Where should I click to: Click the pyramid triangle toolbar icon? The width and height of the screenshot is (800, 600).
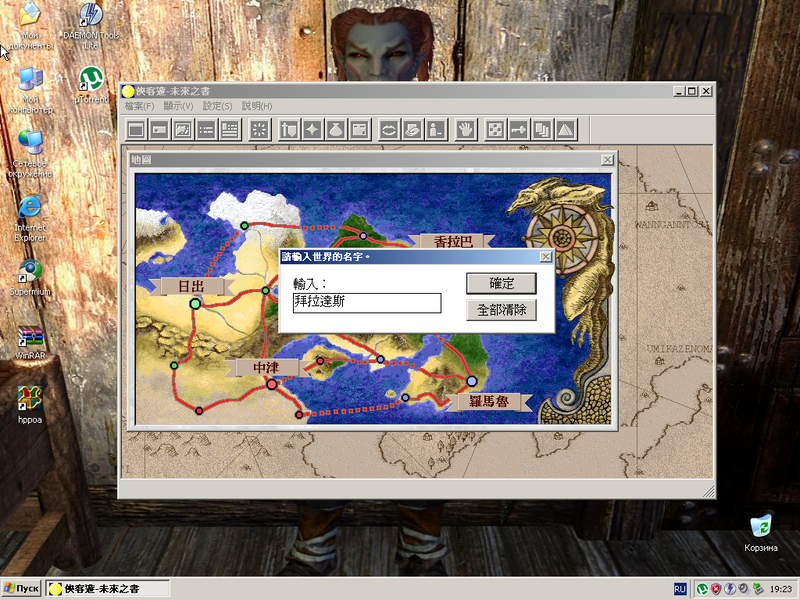point(565,130)
